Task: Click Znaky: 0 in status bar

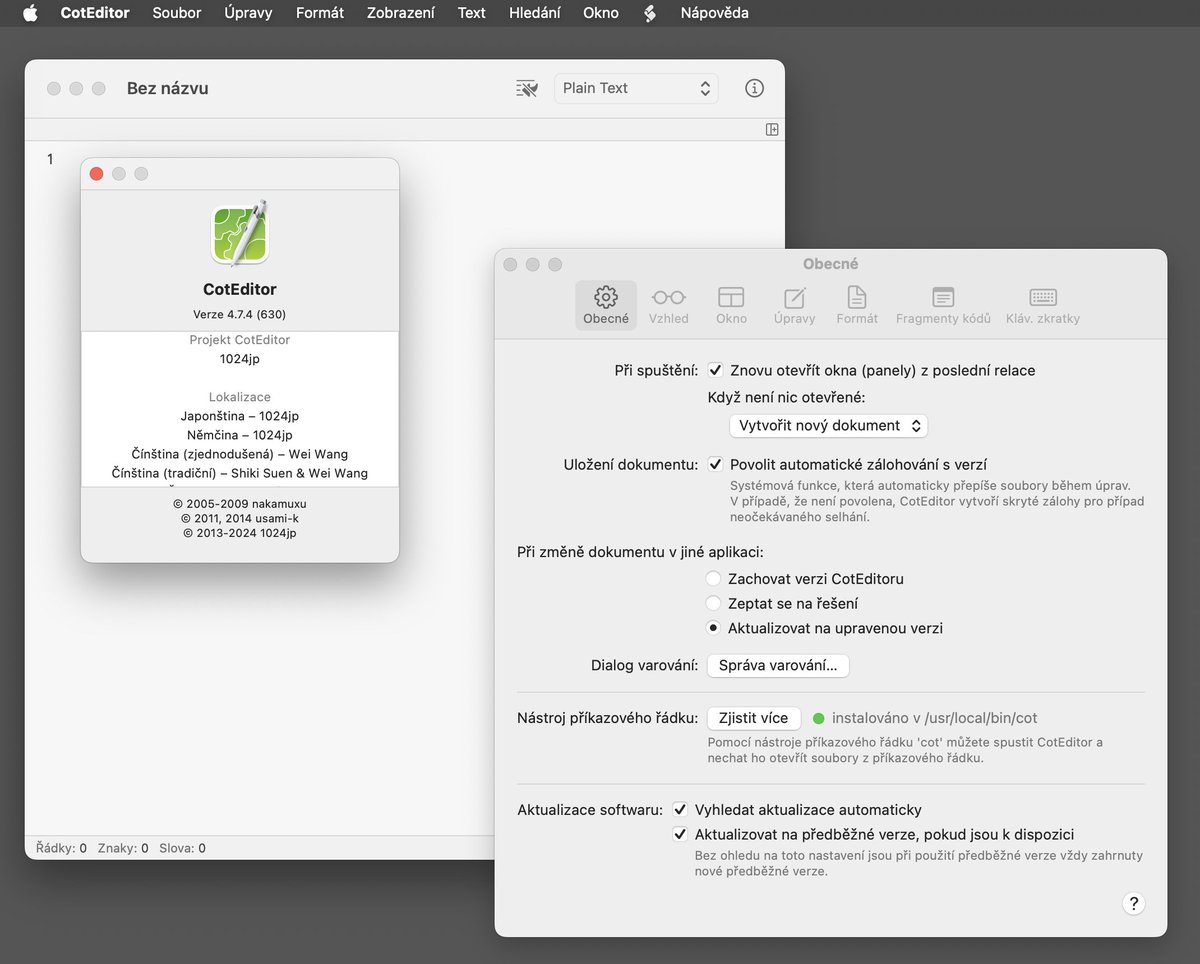Action: 123,848
